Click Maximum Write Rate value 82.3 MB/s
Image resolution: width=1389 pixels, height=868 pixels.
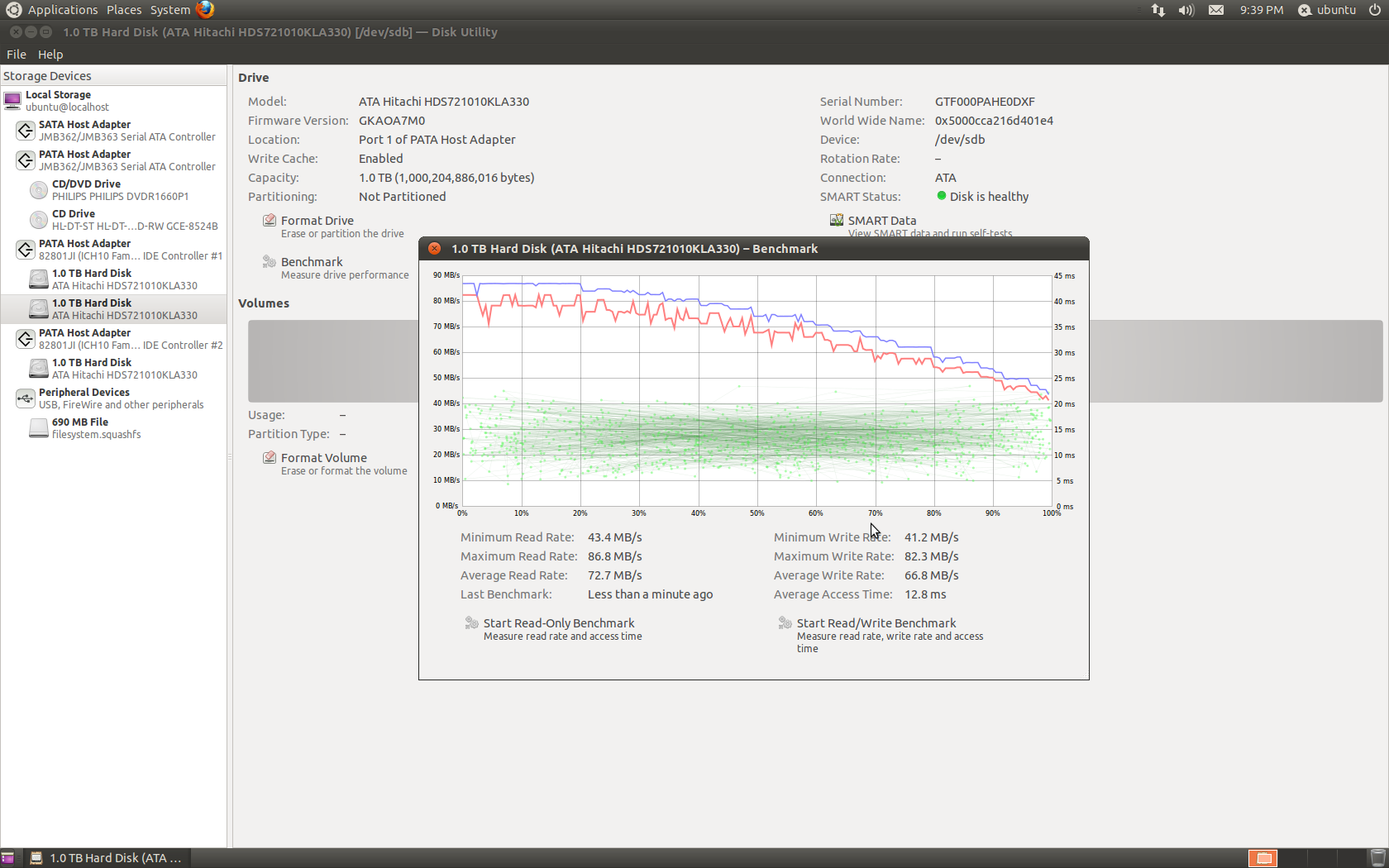click(932, 556)
